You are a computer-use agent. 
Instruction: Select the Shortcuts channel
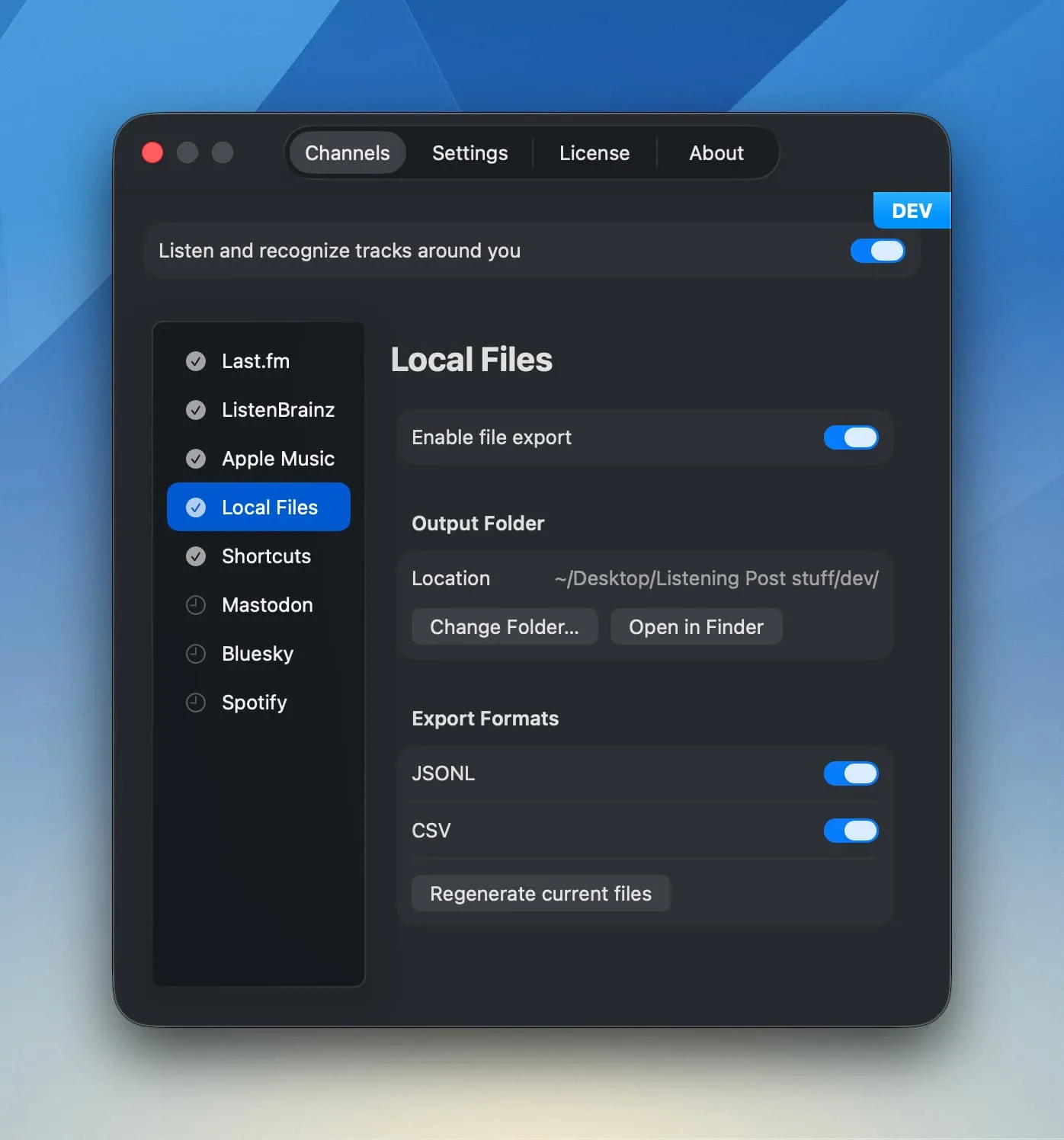point(265,556)
